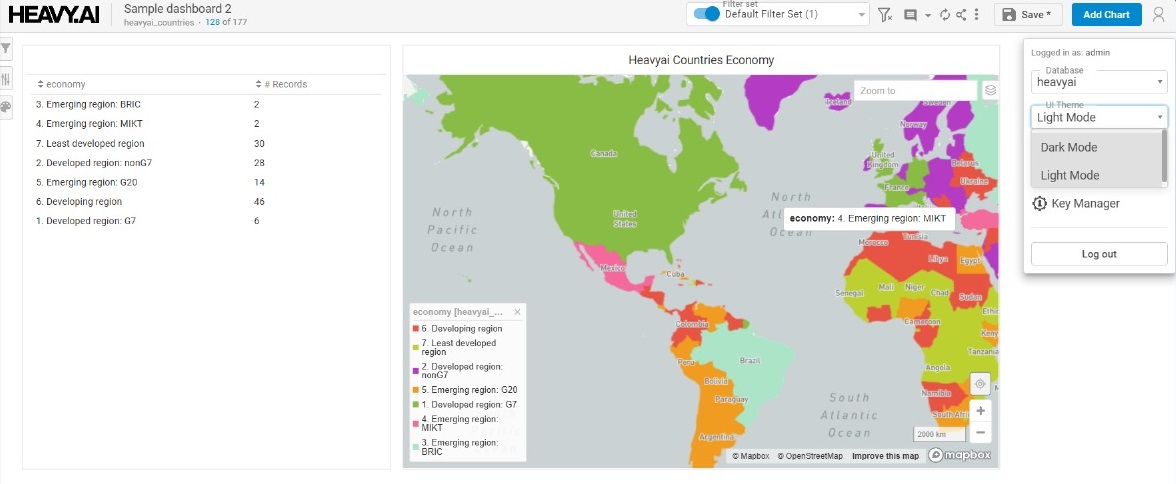Open the color palette sidebar icon
The height and width of the screenshot is (484, 1176).
click(6, 107)
